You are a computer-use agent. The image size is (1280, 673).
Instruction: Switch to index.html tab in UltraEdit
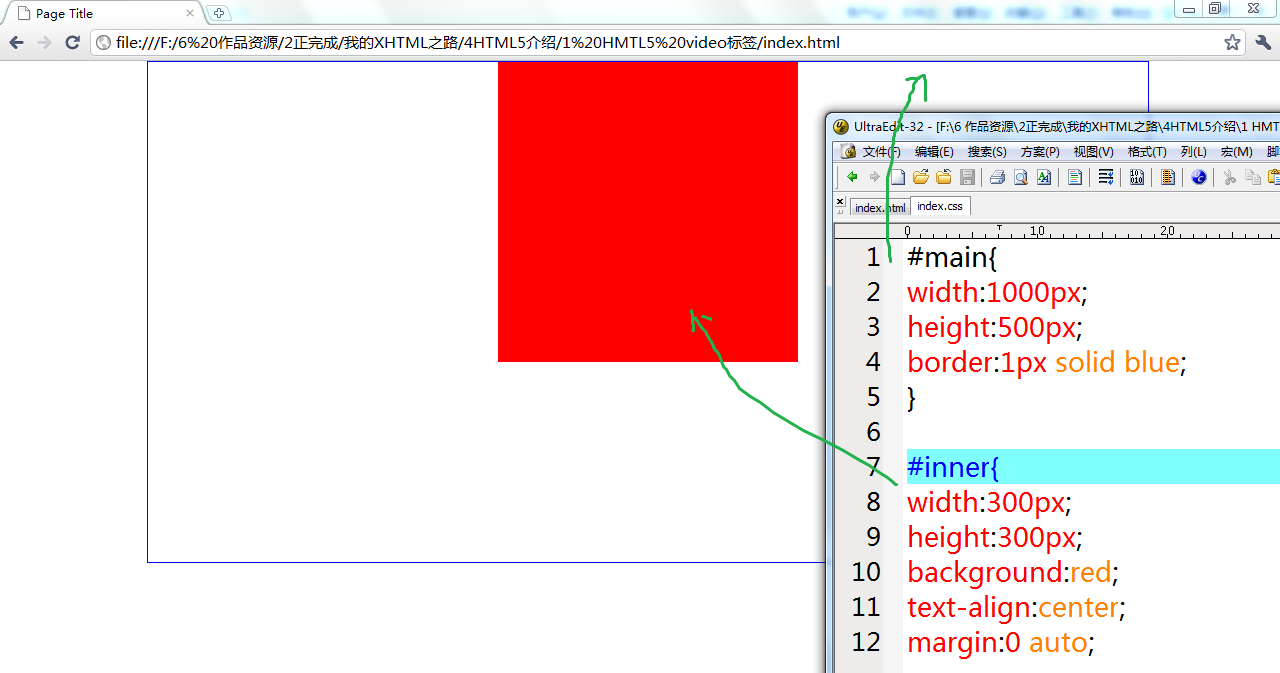click(x=880, y=208)
